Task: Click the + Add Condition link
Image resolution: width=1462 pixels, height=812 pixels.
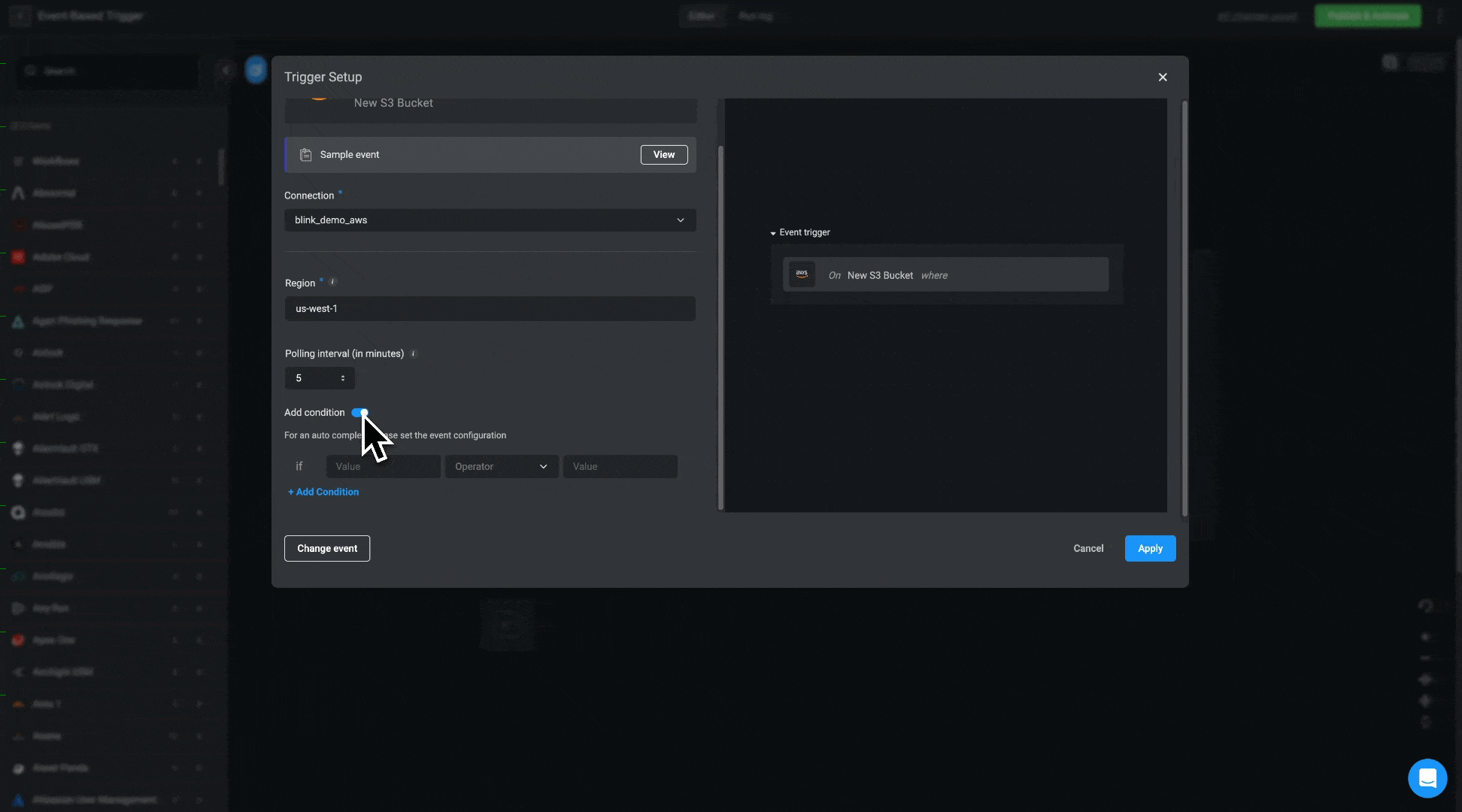Action: (323, 492)
